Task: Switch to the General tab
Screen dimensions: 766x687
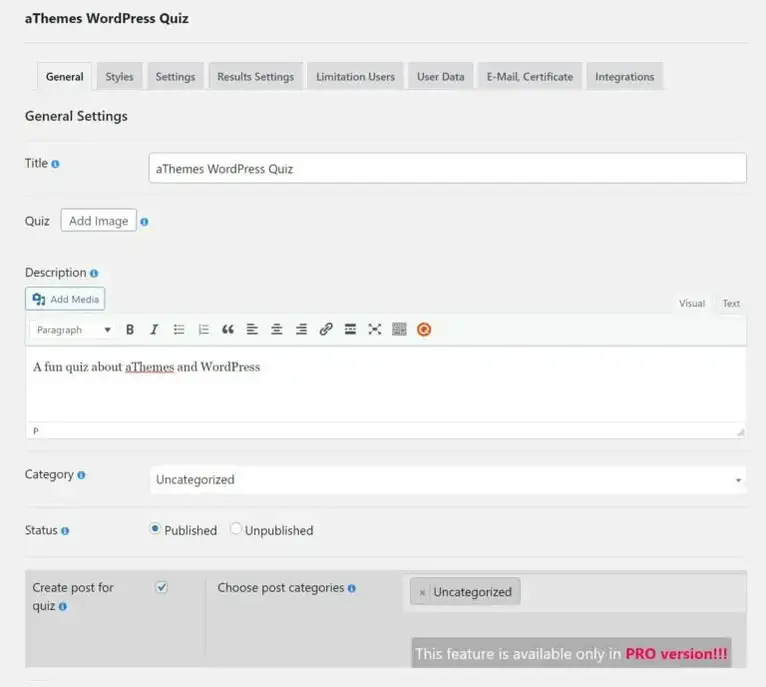Action: tap(64, 77)
